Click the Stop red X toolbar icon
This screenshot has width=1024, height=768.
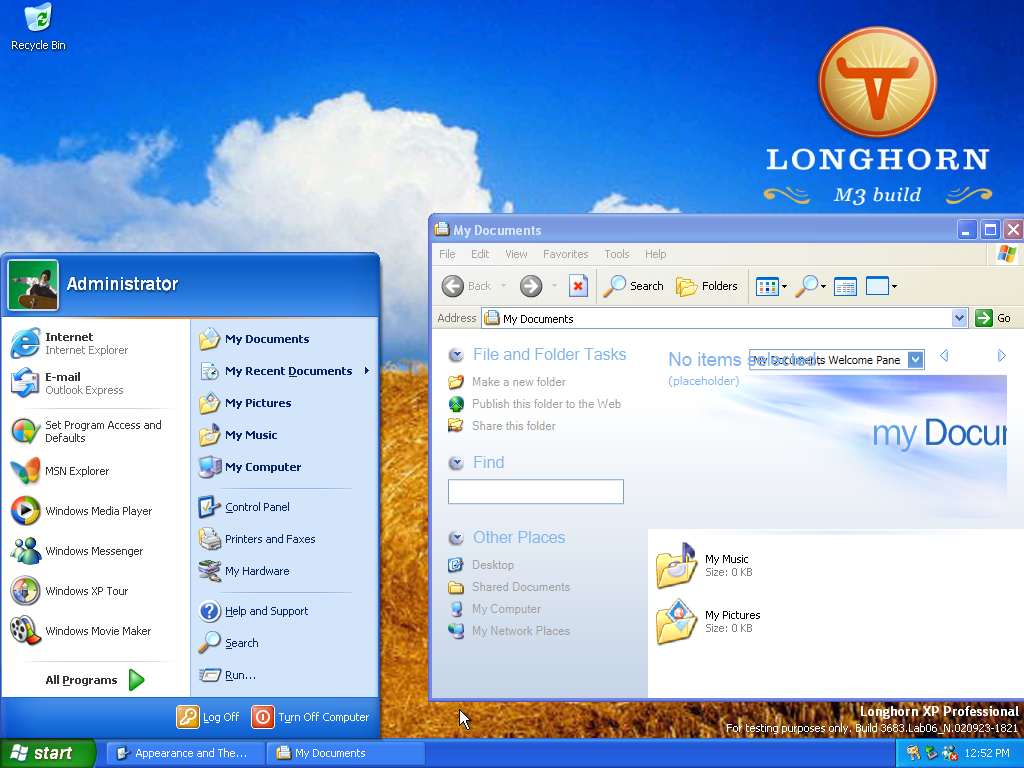tap(578, 286)
